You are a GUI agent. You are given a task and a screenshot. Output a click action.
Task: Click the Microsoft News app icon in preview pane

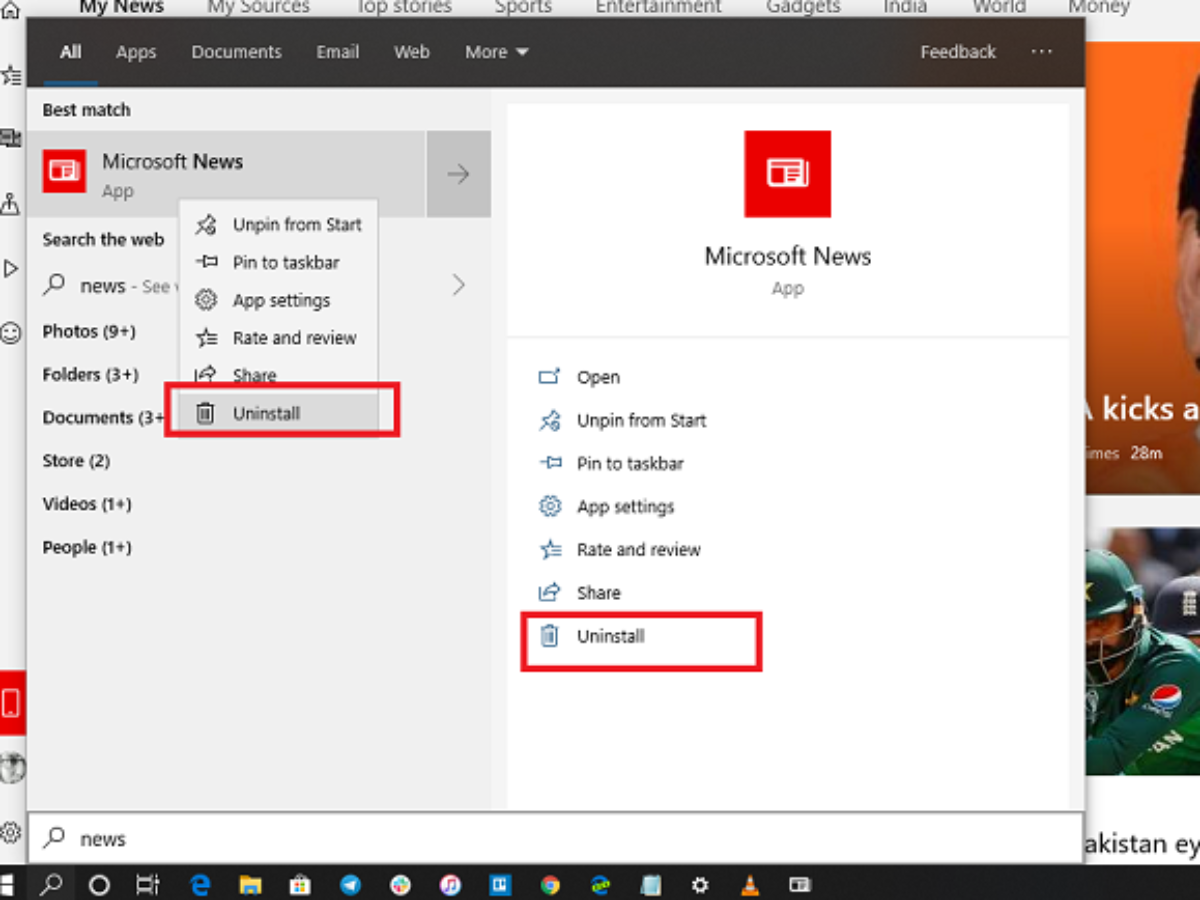tap(787, 174)
